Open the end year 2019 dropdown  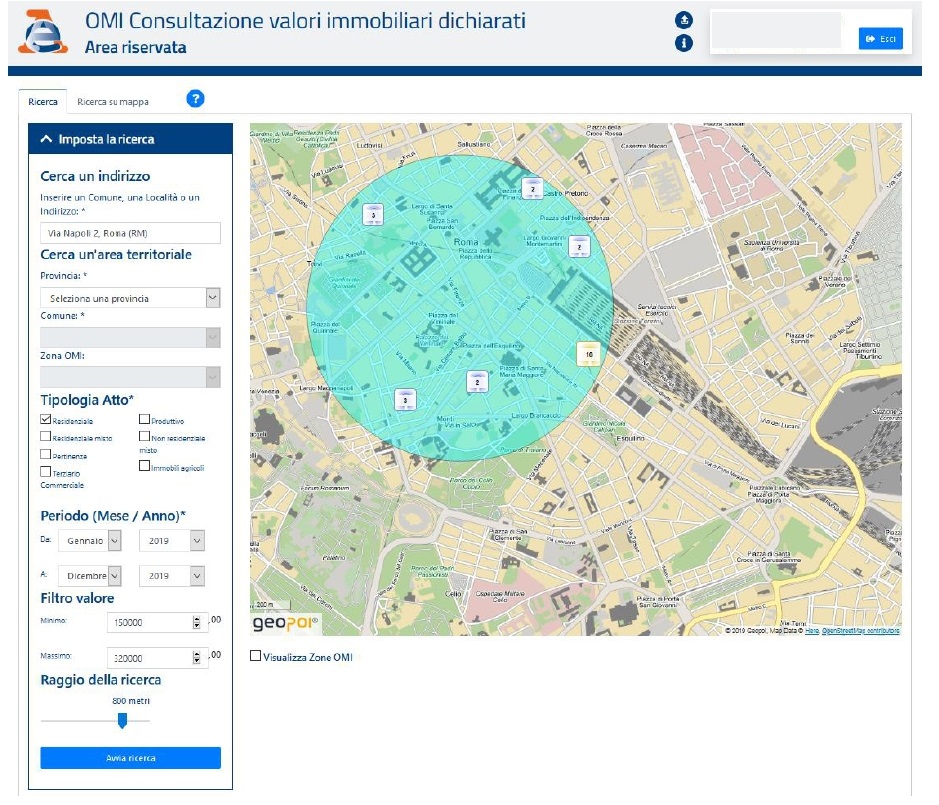tap(172, 576)
